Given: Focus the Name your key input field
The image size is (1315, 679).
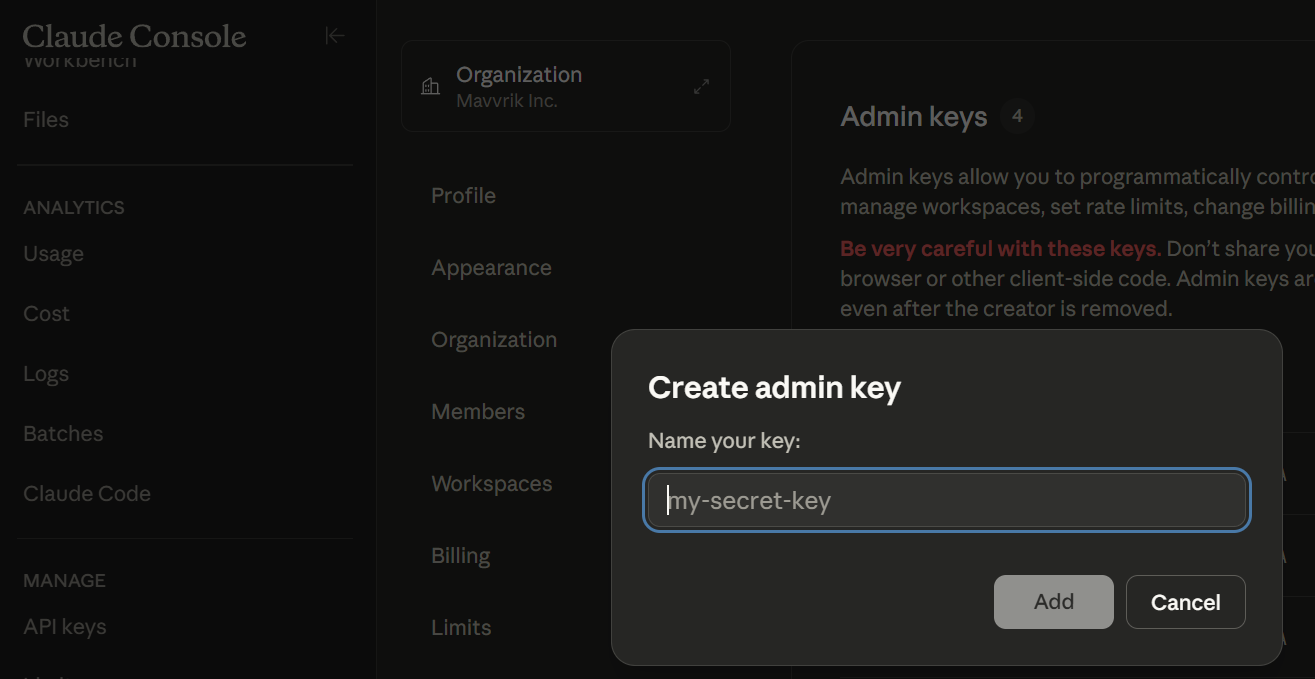Looking at the screenshot, I should [x=946, y=500].
